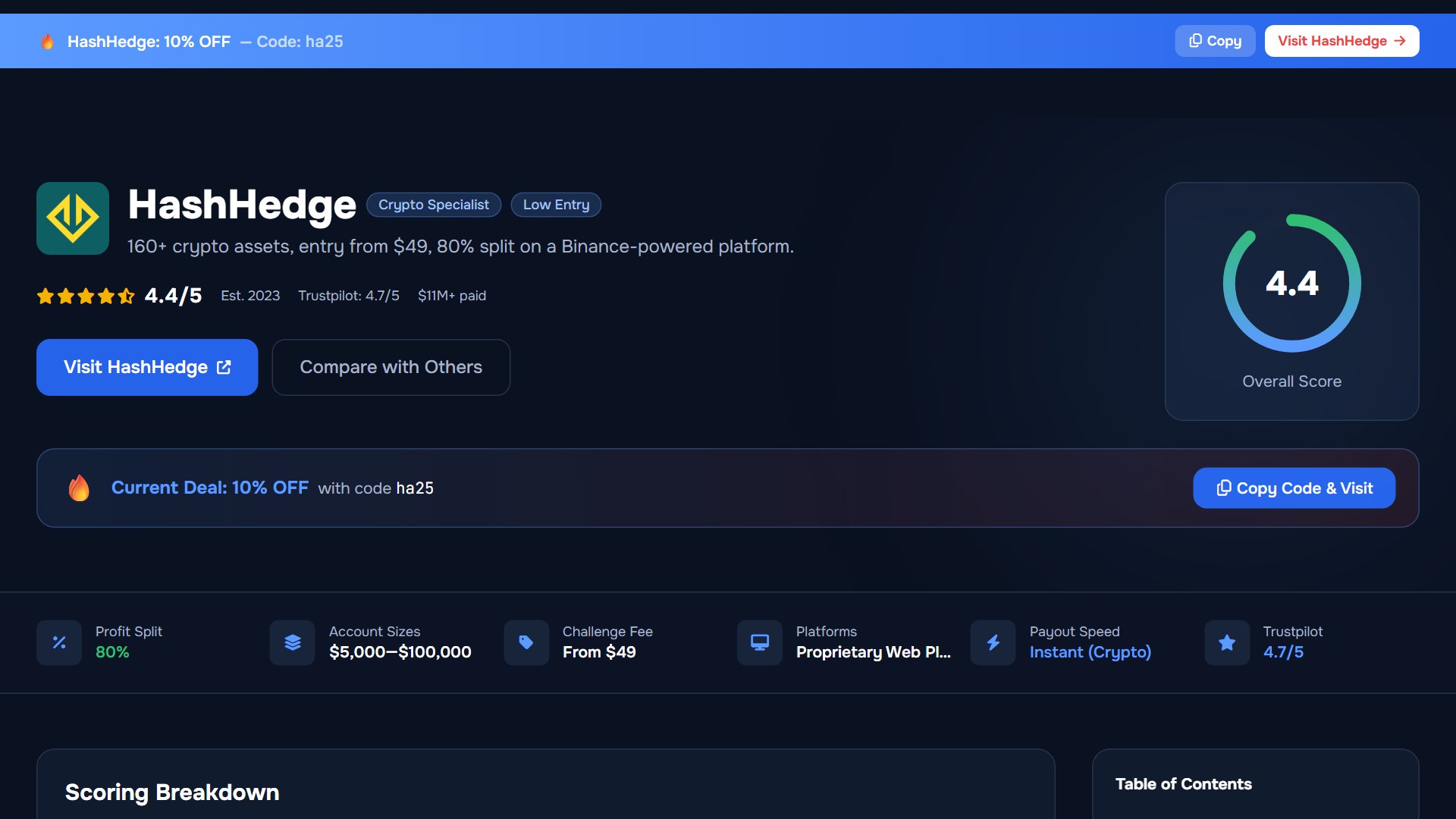Open Visit HashHedge link in top banner
Viewport: 1456px width, 819px height.
point(1341,41)
